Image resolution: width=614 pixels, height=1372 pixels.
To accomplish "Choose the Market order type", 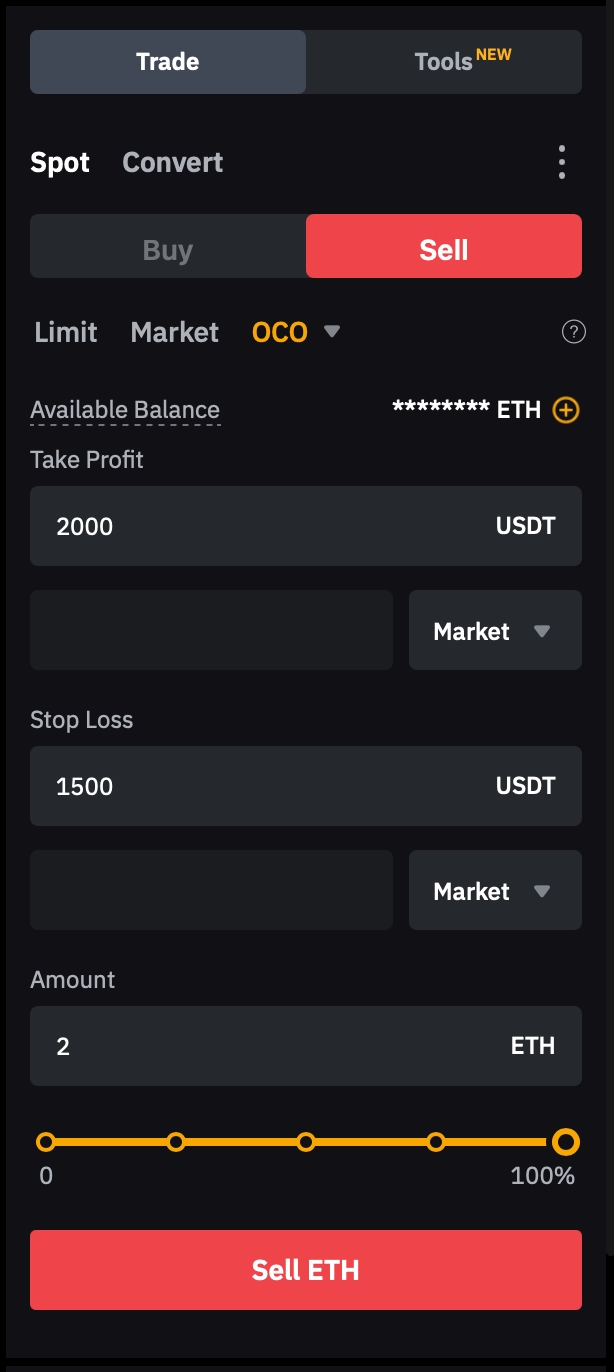I will 175,332.
